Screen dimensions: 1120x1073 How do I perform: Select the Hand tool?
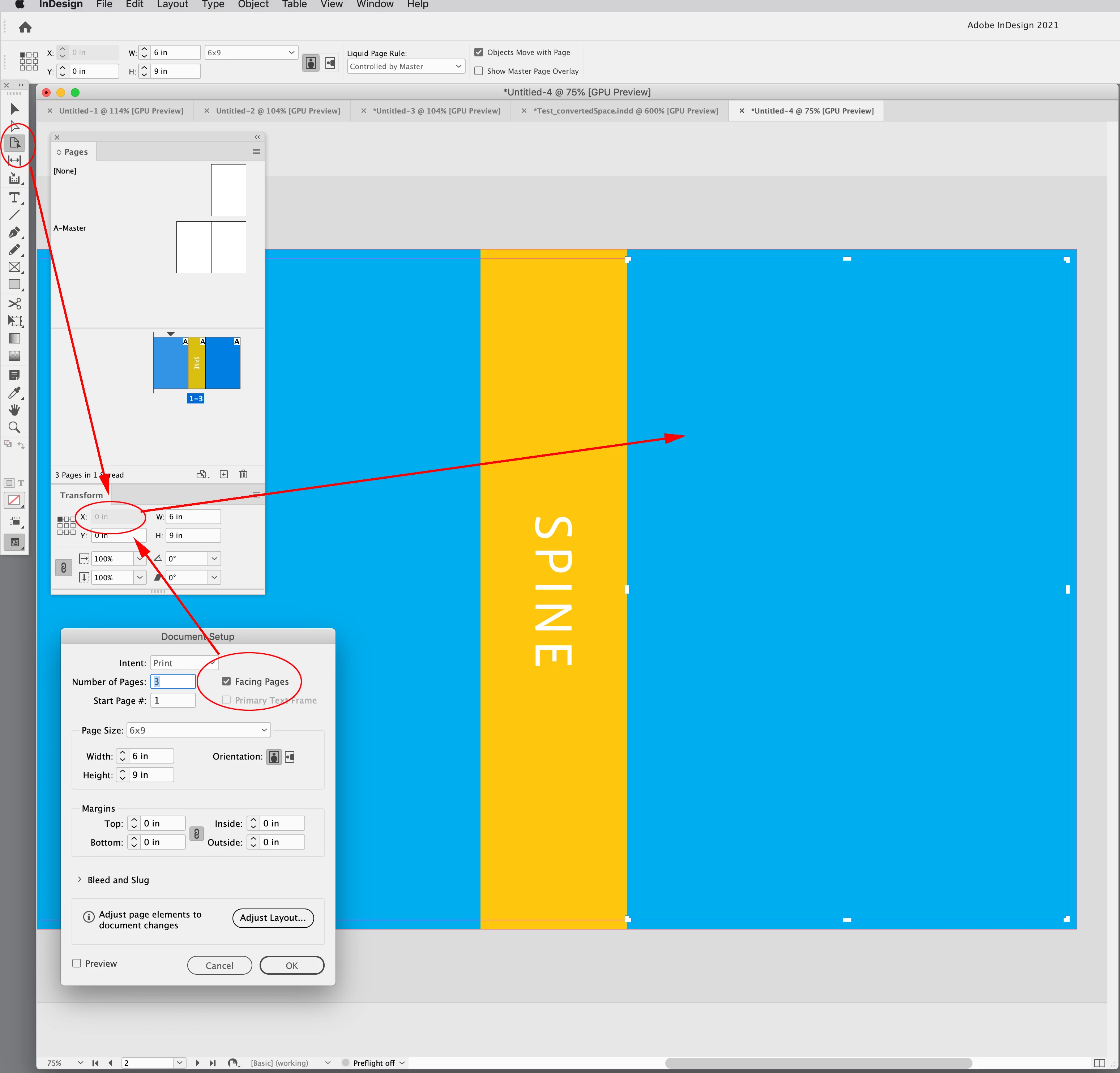click(14, 410)
